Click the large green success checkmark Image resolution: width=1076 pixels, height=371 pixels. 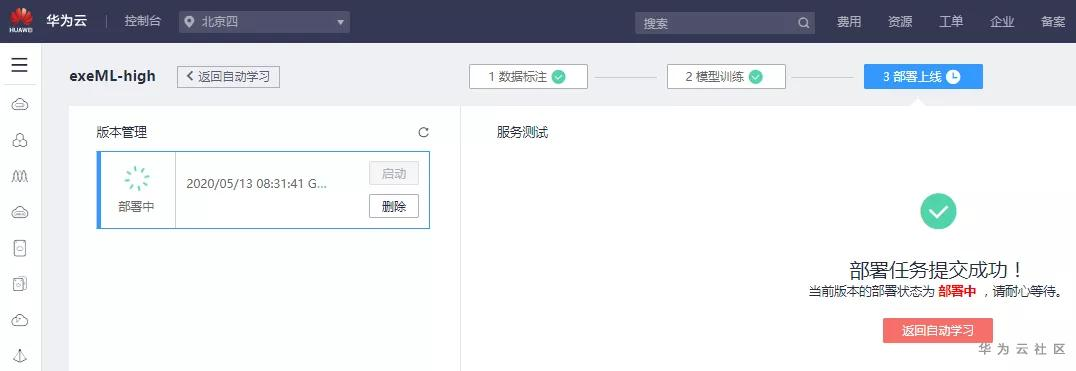click(x=938, y=212)
